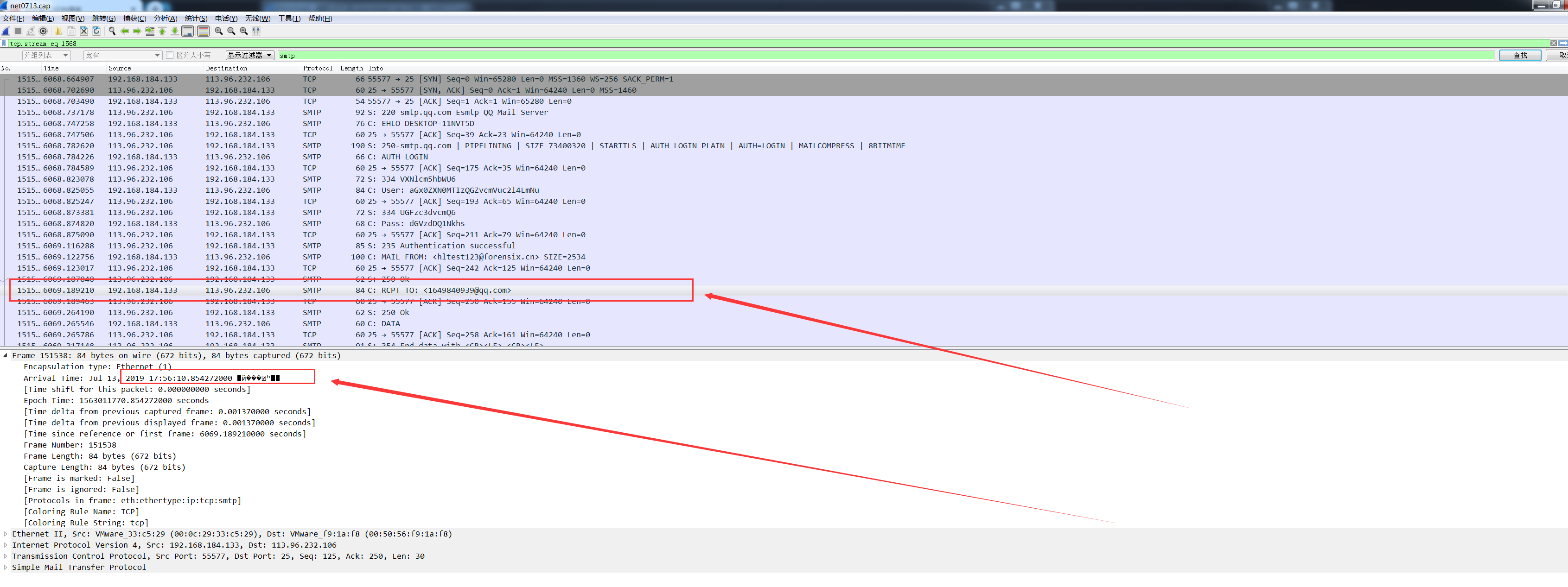This screenshot has width=1568, height=587.
Task: Toggle auto-scroll during live capture icon
Action: pos(187,31)
